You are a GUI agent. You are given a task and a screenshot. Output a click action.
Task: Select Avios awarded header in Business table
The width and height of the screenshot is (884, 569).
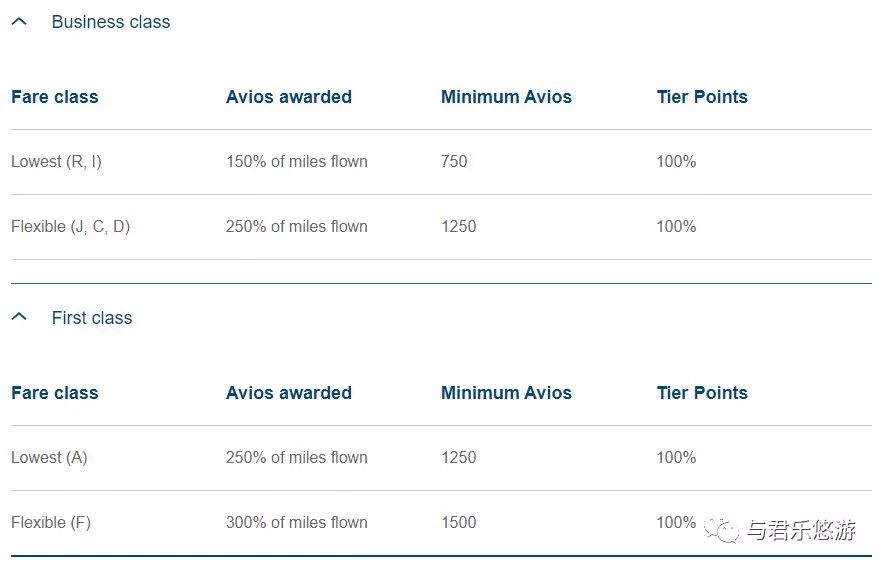[x=289, y=97]
